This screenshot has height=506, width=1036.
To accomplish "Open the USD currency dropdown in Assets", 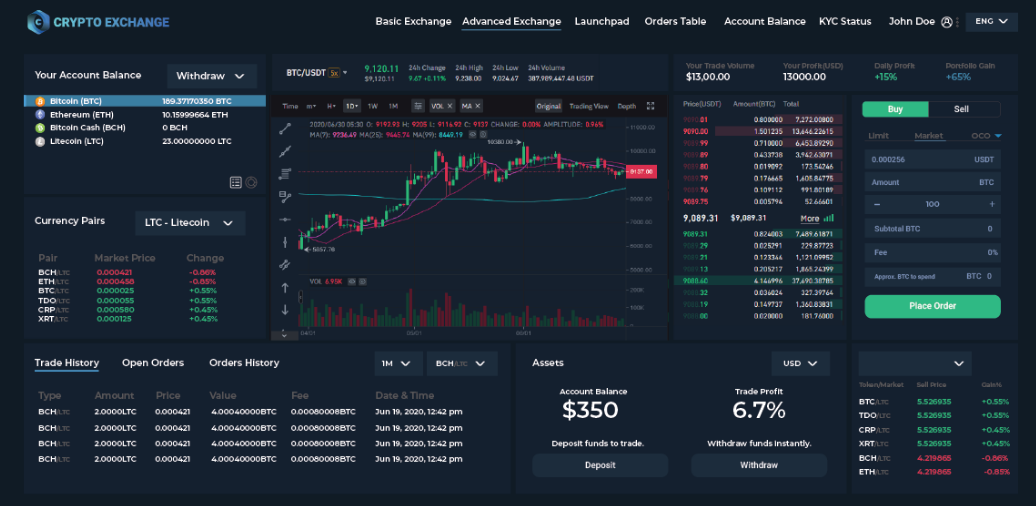I will 800,363.
